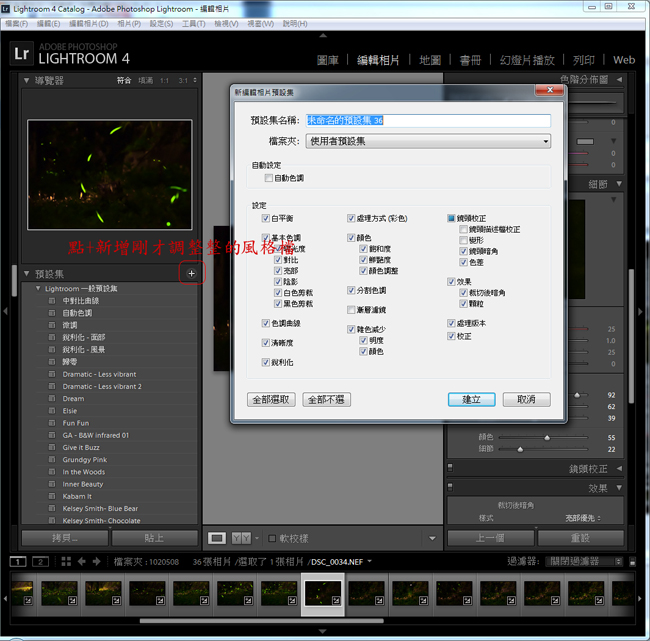
Task: Switch to the 幻燈片播放 module
Action: tap(527, 61)
